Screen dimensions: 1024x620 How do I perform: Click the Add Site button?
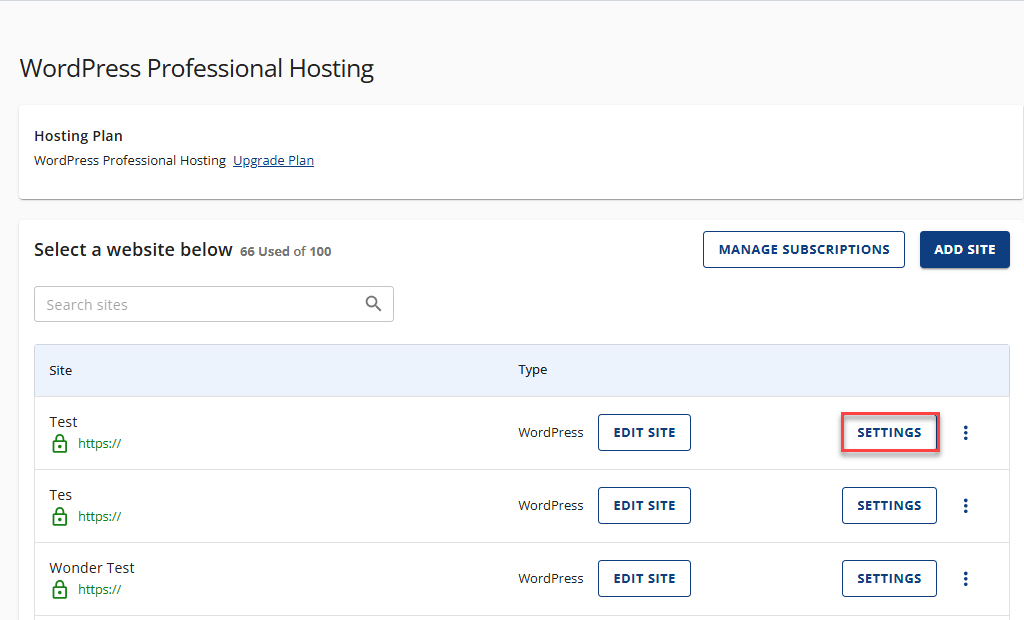pyautogui.click(x=965, y=250)
